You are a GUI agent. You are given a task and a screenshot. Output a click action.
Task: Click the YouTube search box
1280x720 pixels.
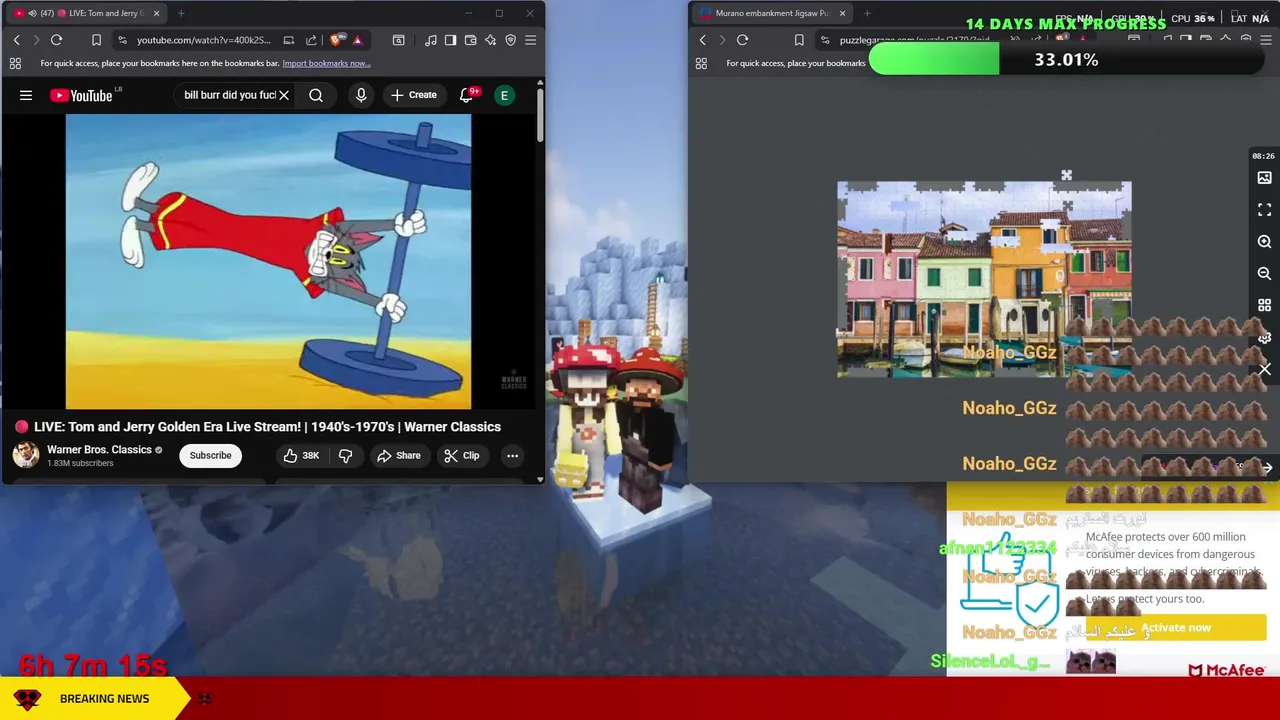pyautogui.click(x=229, y=95)
